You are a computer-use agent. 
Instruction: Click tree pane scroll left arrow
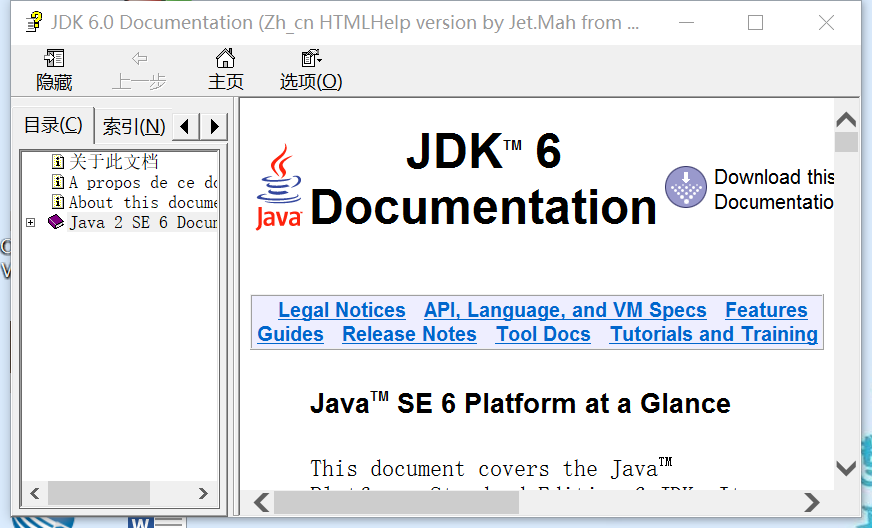[34, 493]
